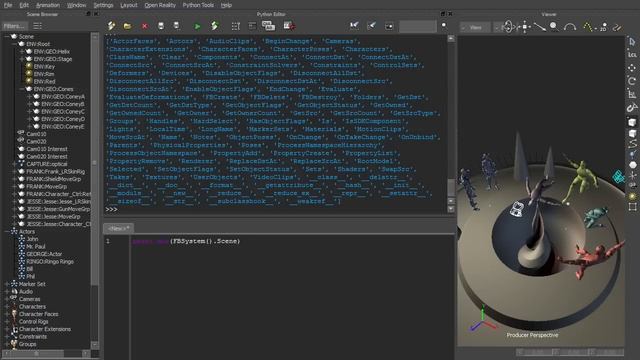Open the File menu

pos(8,5)
